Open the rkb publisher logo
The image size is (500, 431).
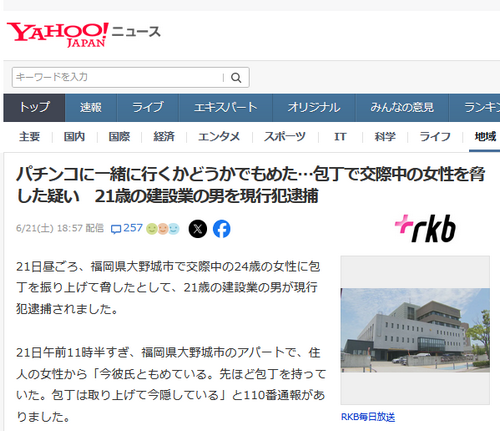tap(425, 228)
